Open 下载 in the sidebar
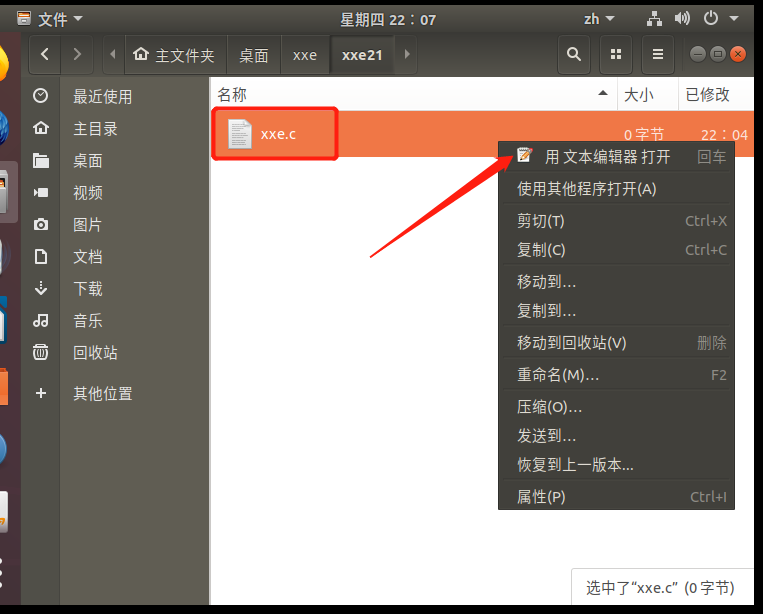Screen dimensions: 763x614 coord(88,289)
